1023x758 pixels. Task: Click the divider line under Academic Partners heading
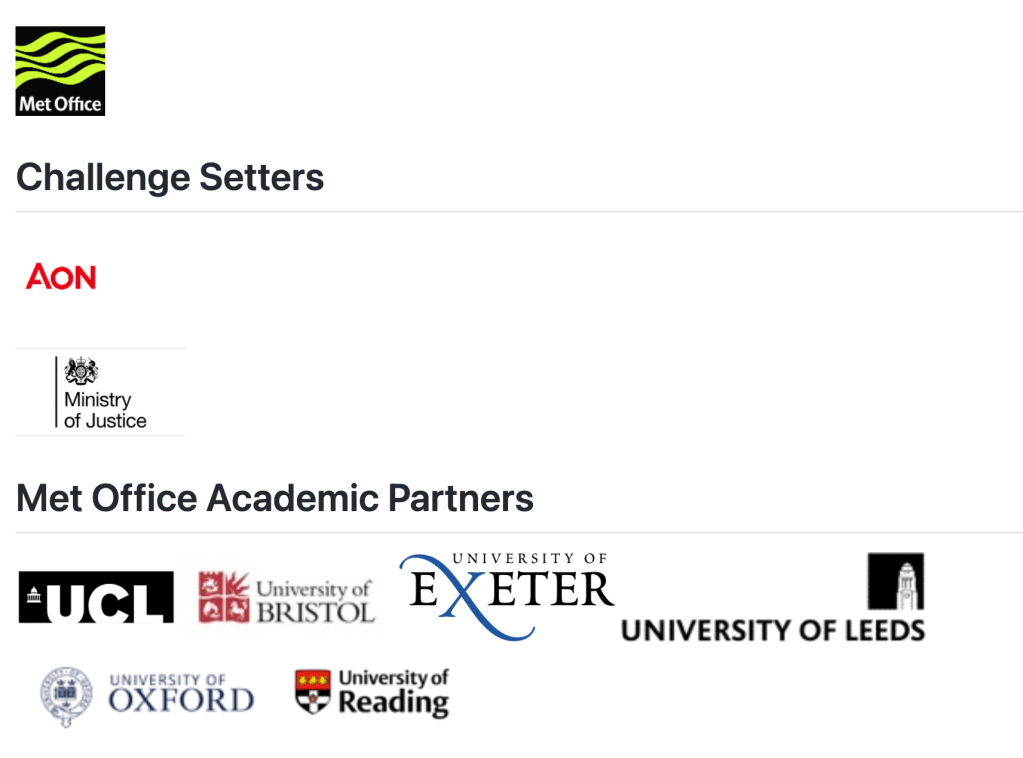[519, 533]
